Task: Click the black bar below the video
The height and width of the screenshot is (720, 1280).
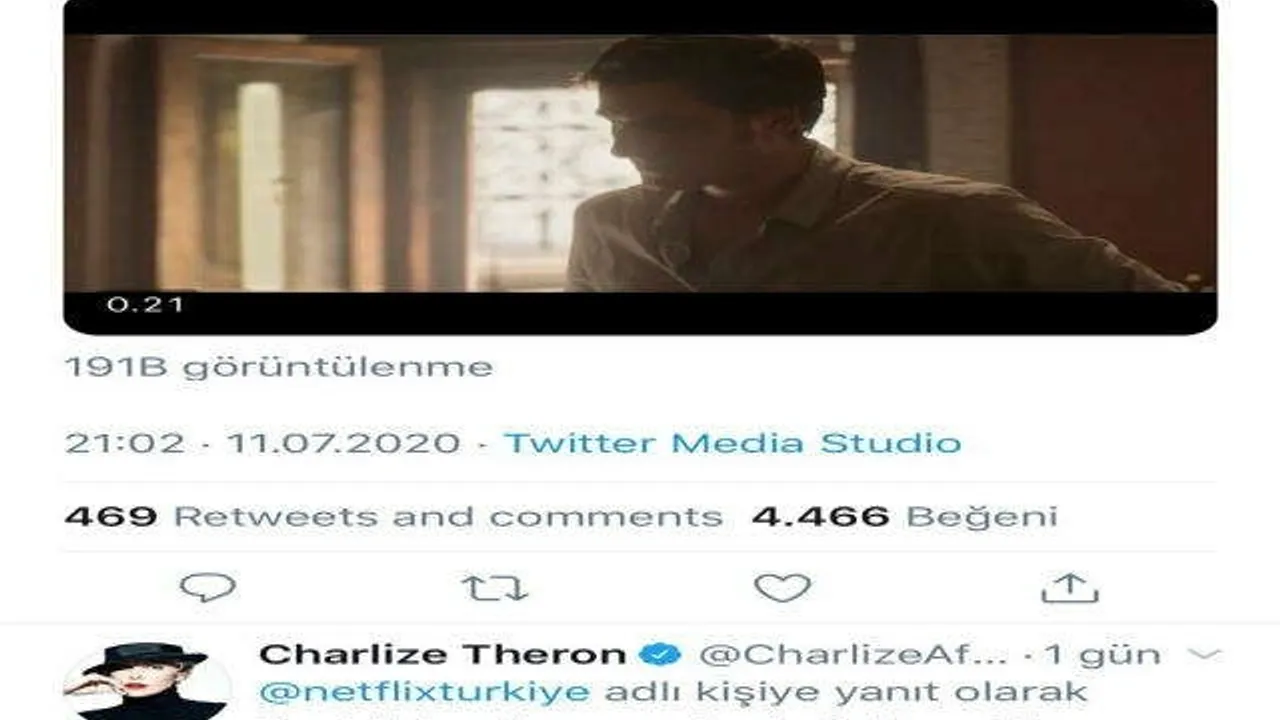Action: [640, 313]
